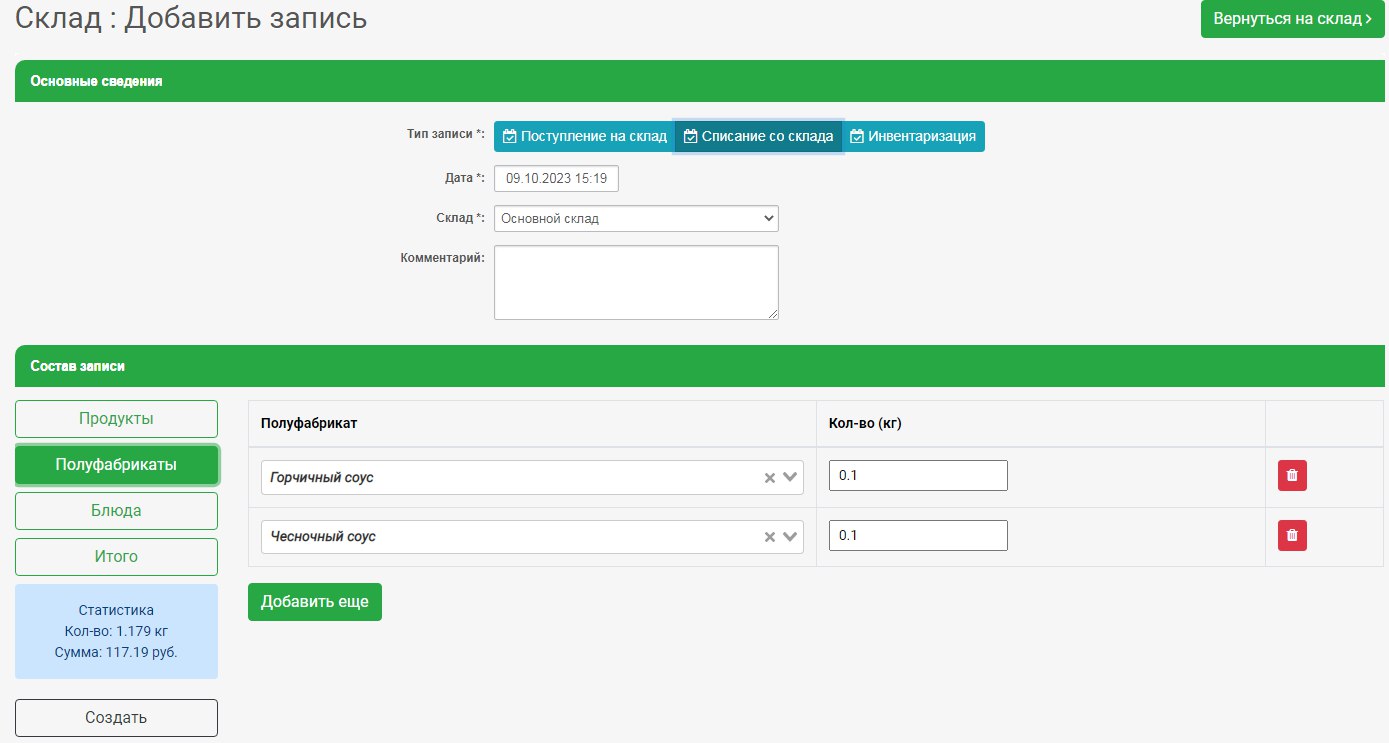The image size is (1389, 743).
Task: Expand the Горчичный соус dropdown arrow
Action: click(790, 478)
